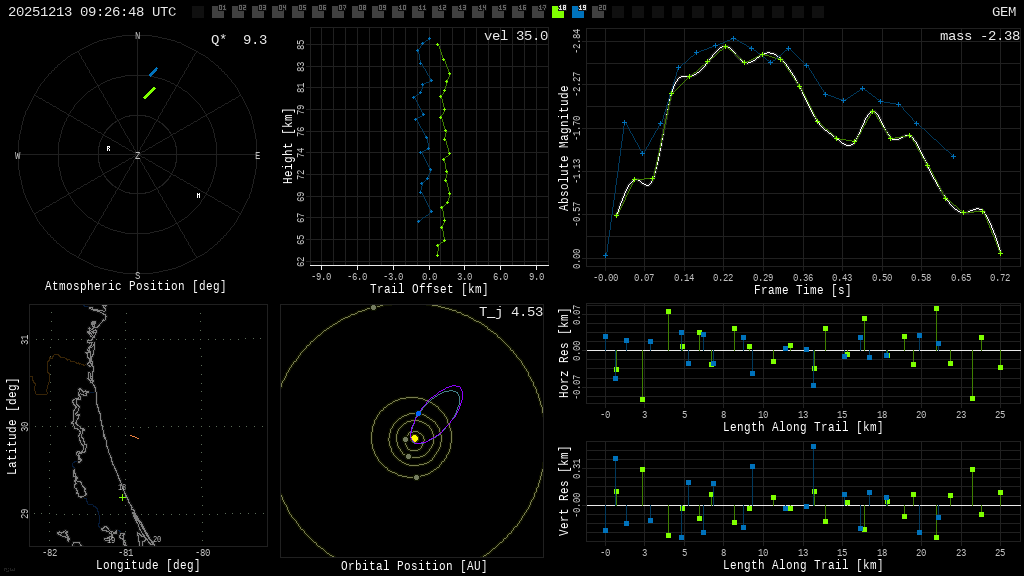Click the 'Q* 9.3' quality value
This screenshot has width=1024, height=576.
click(238, 40)
